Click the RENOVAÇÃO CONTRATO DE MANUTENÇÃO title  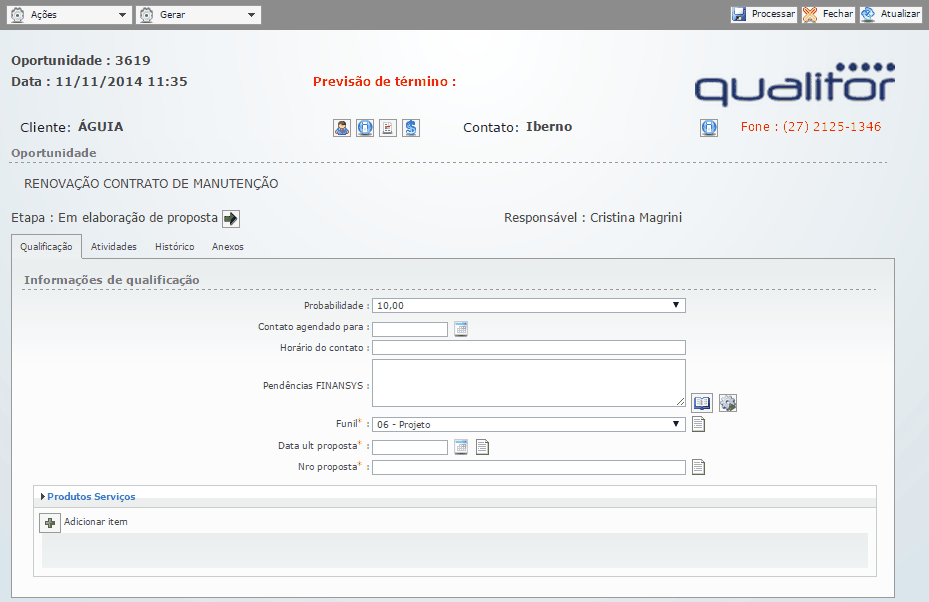(x=151, y=184)
